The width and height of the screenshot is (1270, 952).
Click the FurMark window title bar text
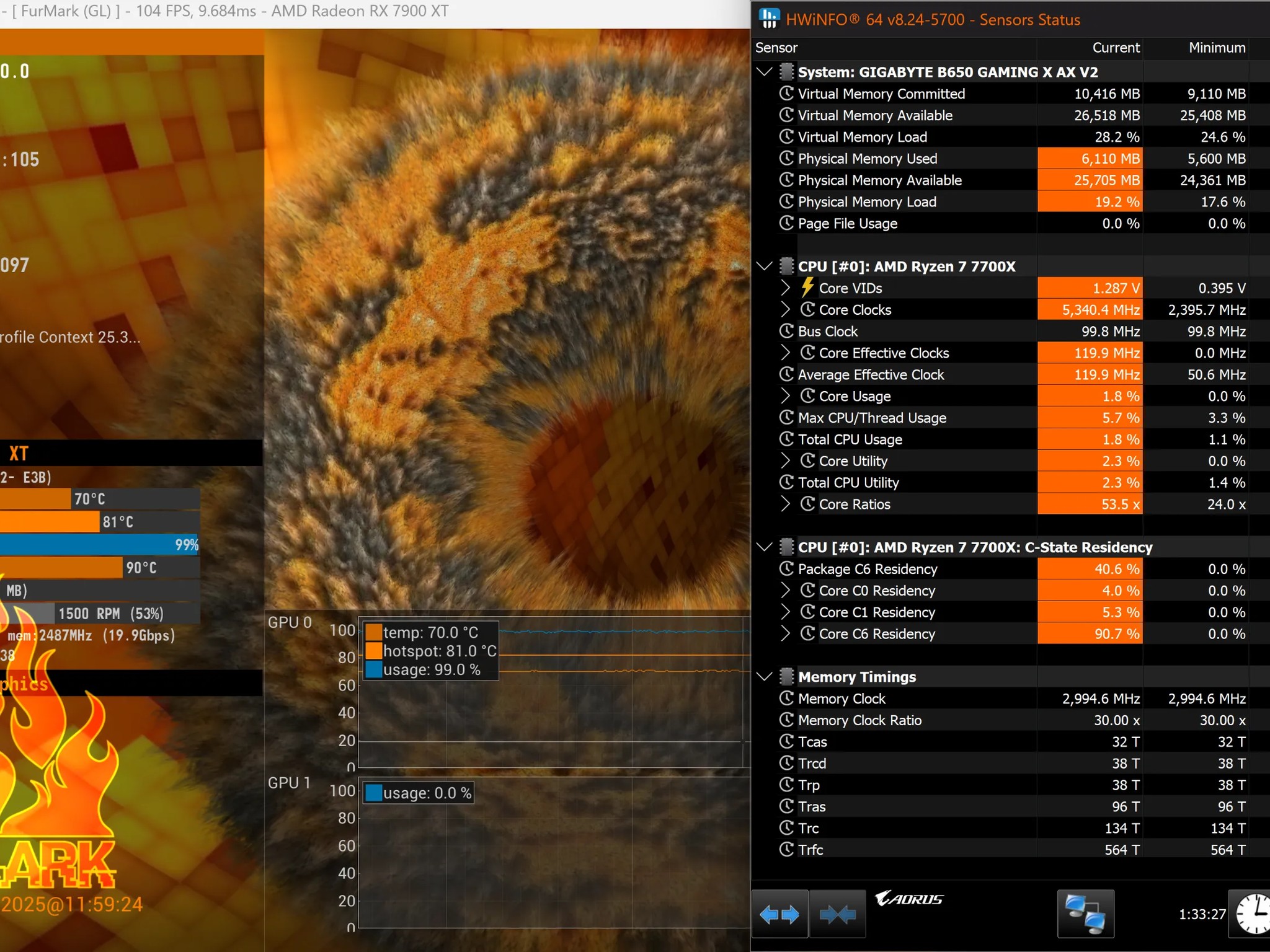[224, 11]
